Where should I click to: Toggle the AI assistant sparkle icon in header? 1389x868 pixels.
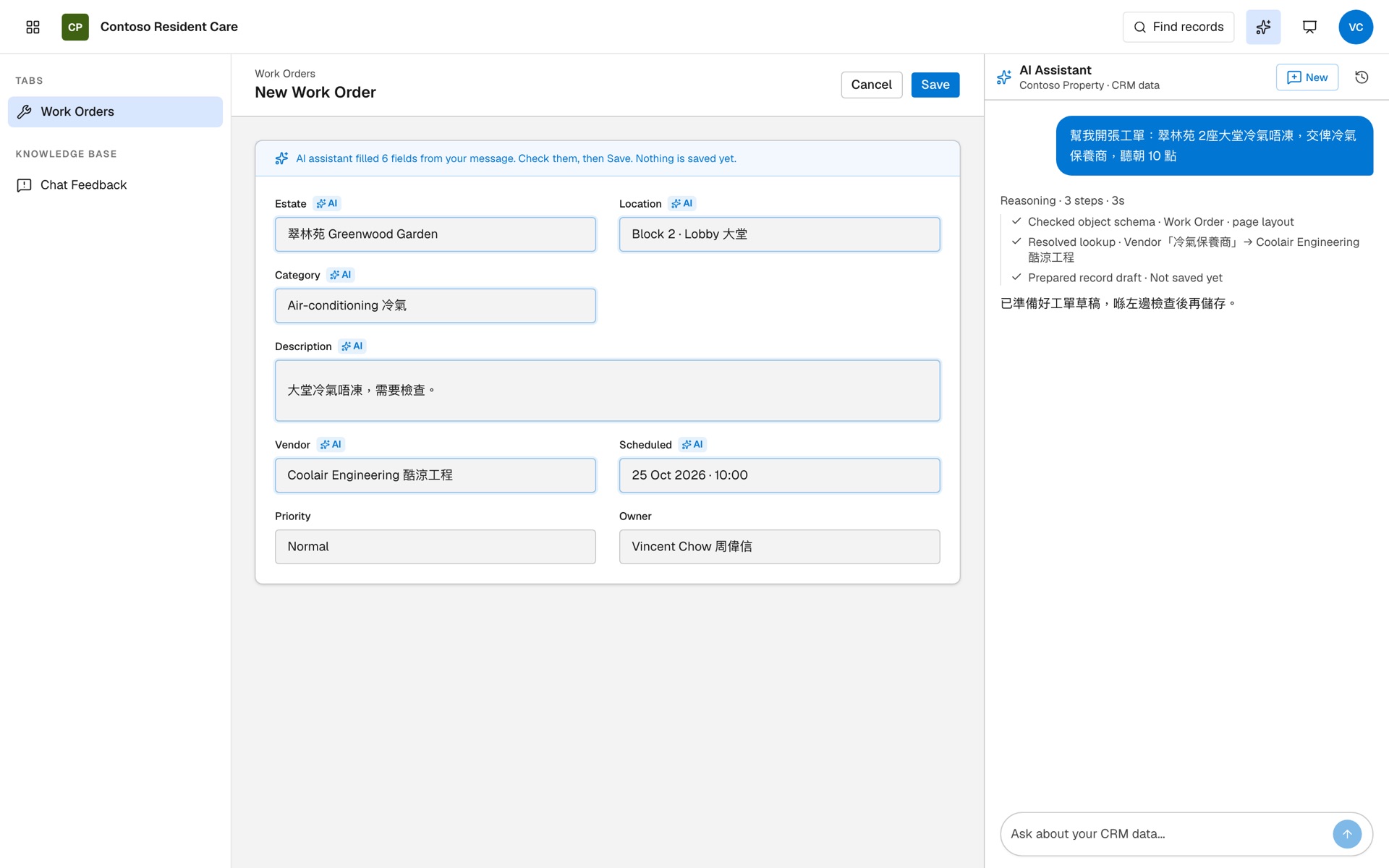(x=1263, y=27)
